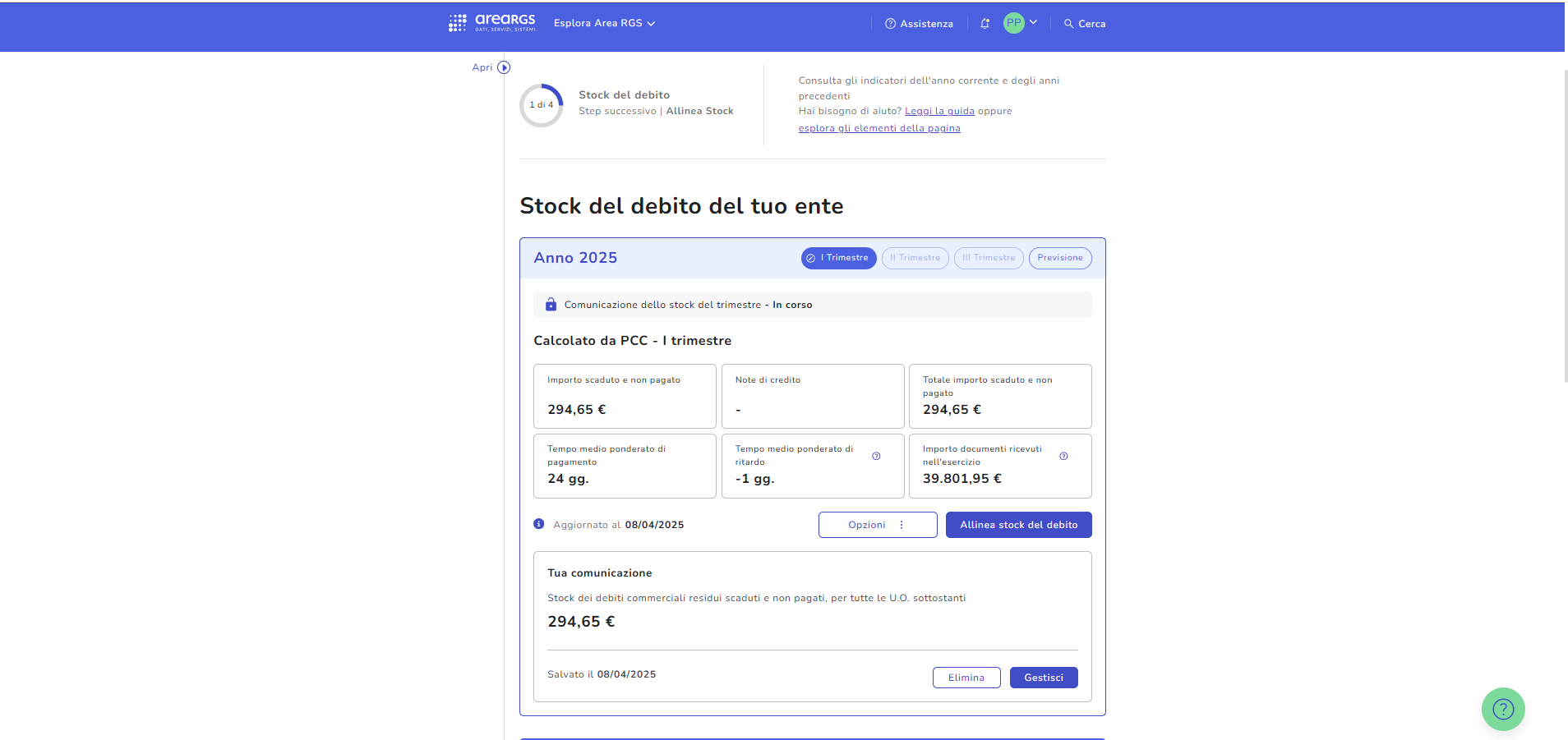Click the AreaRGS grid logo icon
This screenshot has height=740, width=1568.
point(457,23)
